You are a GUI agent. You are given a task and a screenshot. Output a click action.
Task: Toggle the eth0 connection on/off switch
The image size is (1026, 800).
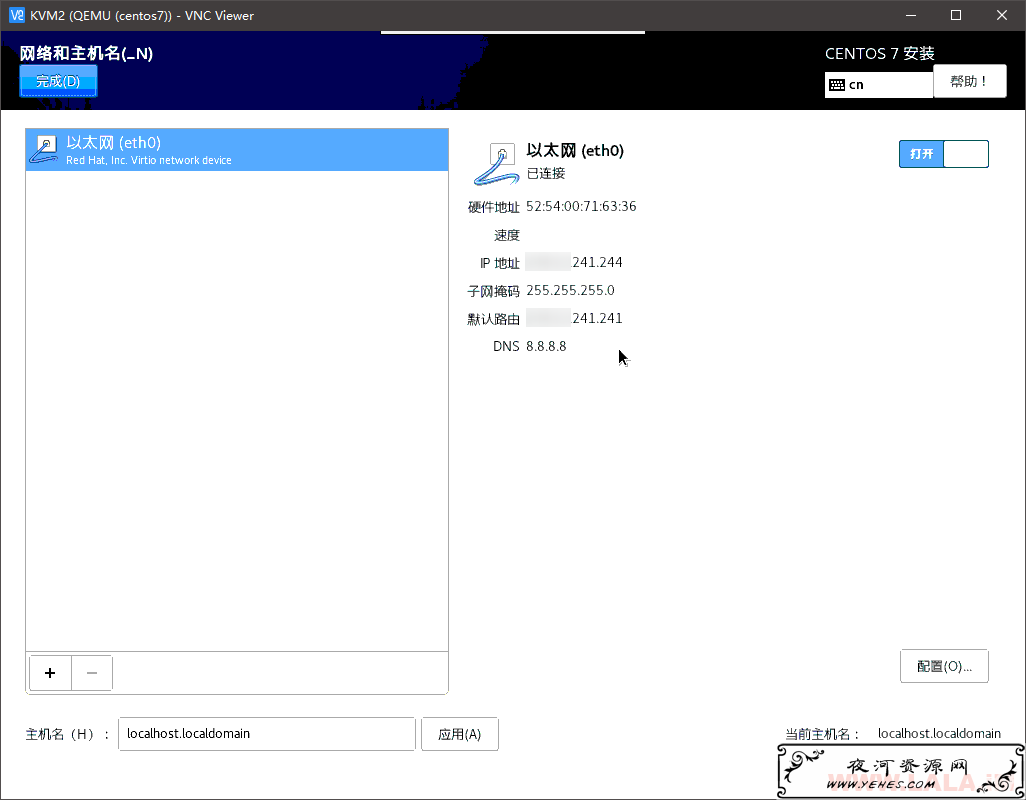tap(944, 154)
